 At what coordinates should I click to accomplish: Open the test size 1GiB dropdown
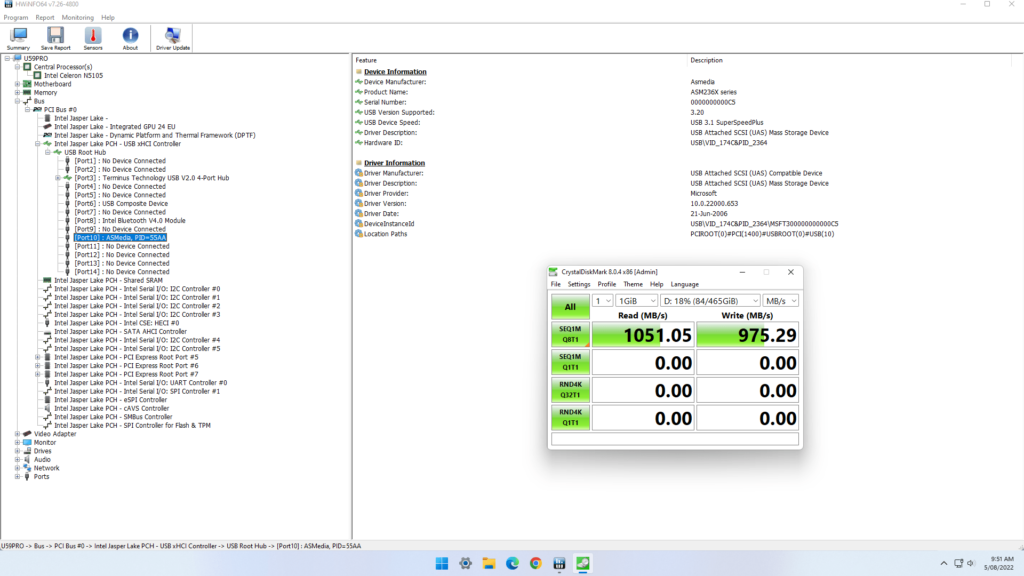point(634,301)
